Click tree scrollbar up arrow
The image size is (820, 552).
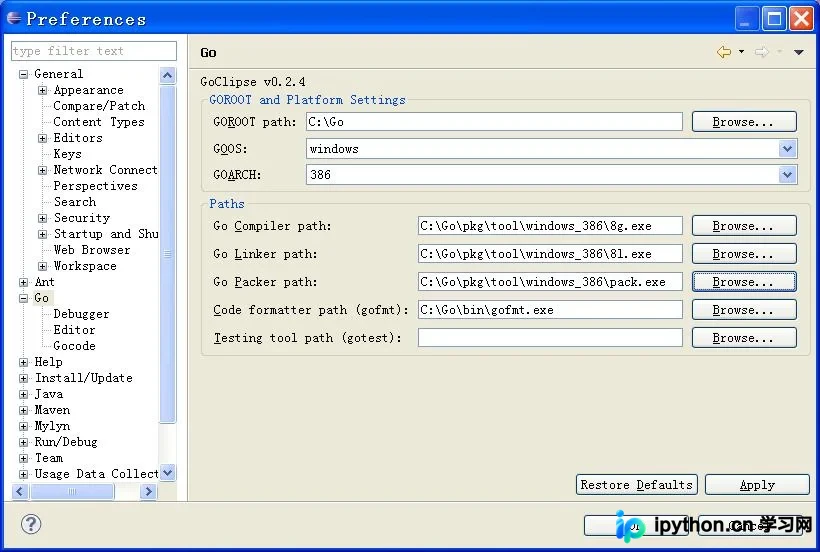167,75
